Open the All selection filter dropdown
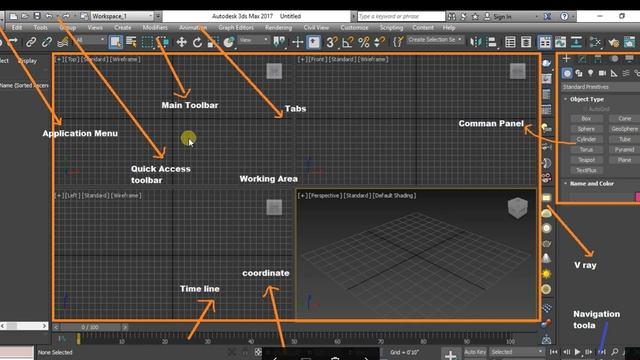 pyautogui.click(x=90, y=40)
